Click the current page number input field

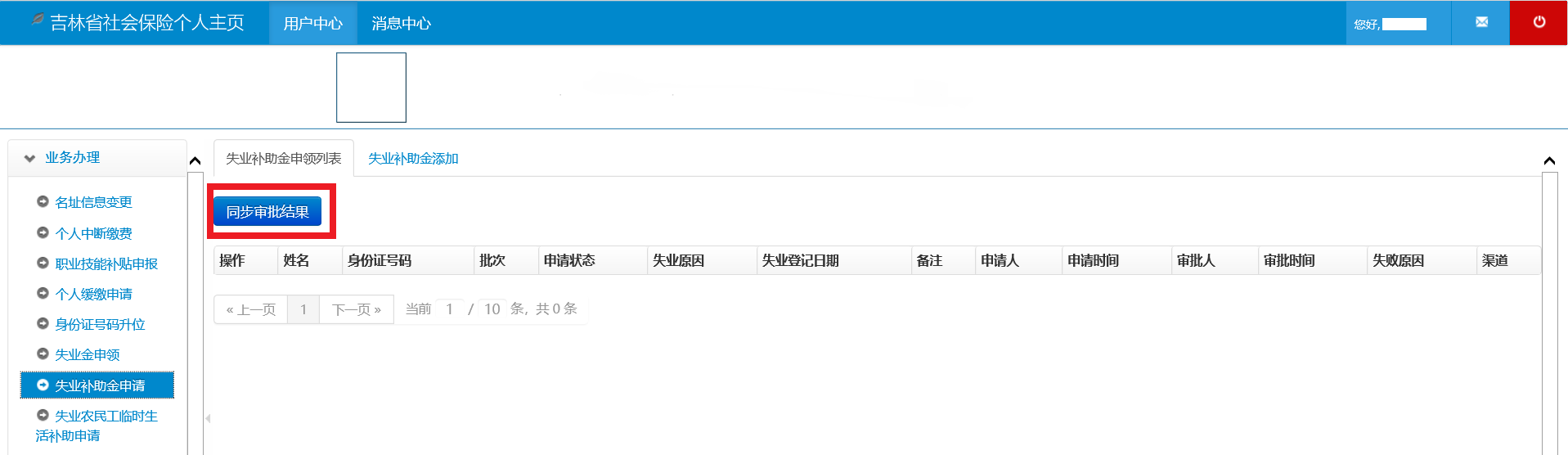click(x=449, y=309)
